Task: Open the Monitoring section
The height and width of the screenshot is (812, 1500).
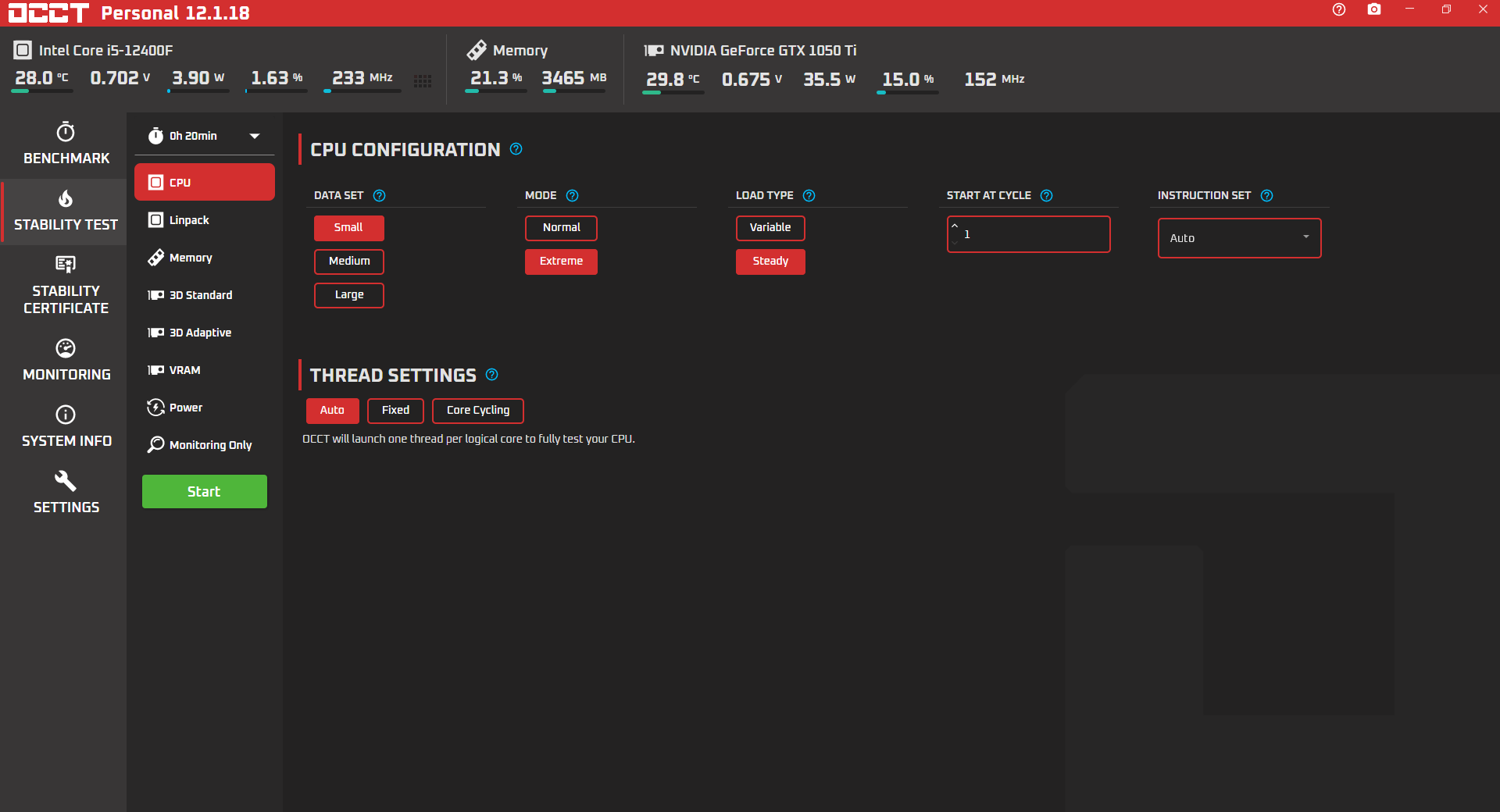Action: [x=66, y=361]
